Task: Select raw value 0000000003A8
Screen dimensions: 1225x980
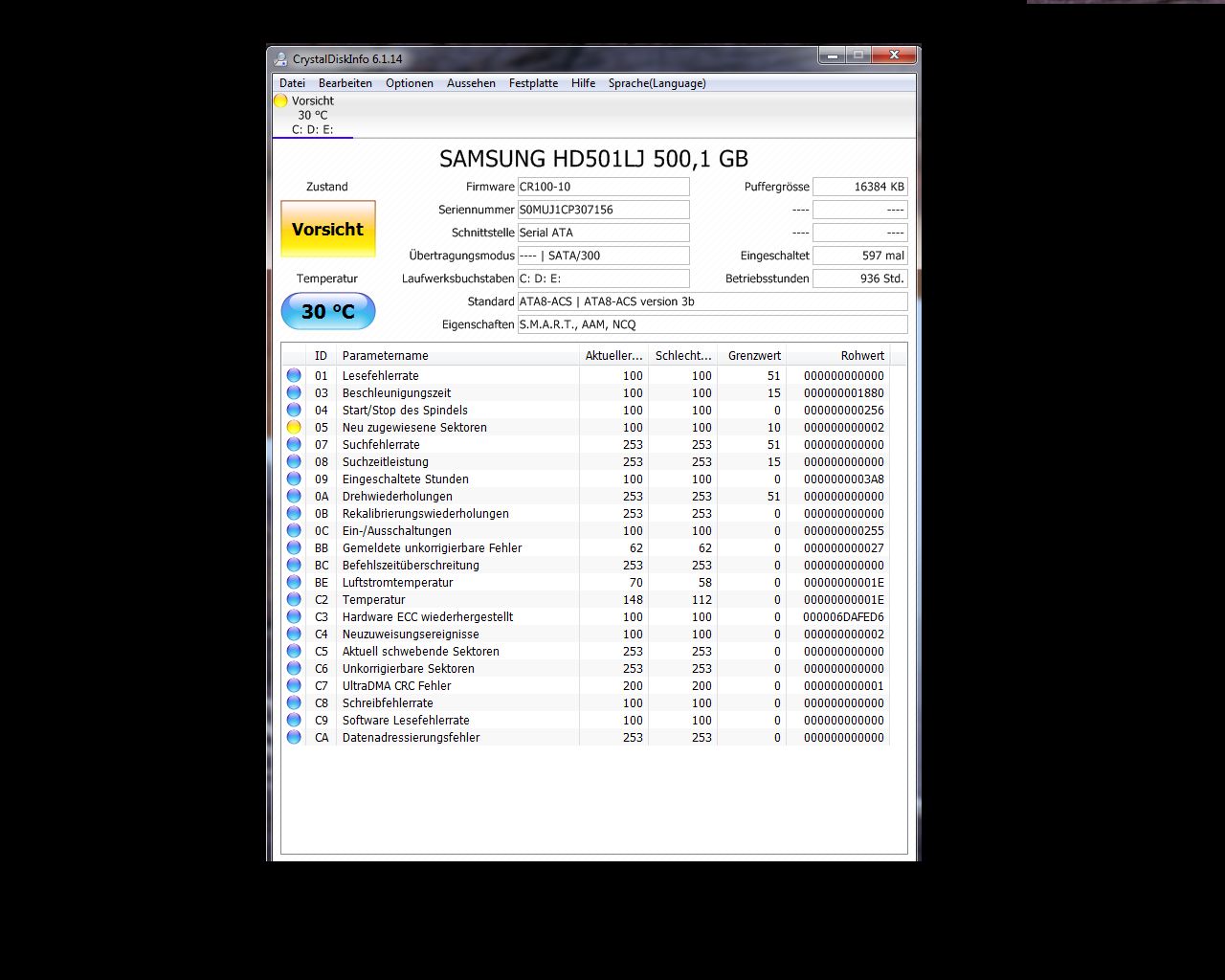Action: [x=844, y=479]
